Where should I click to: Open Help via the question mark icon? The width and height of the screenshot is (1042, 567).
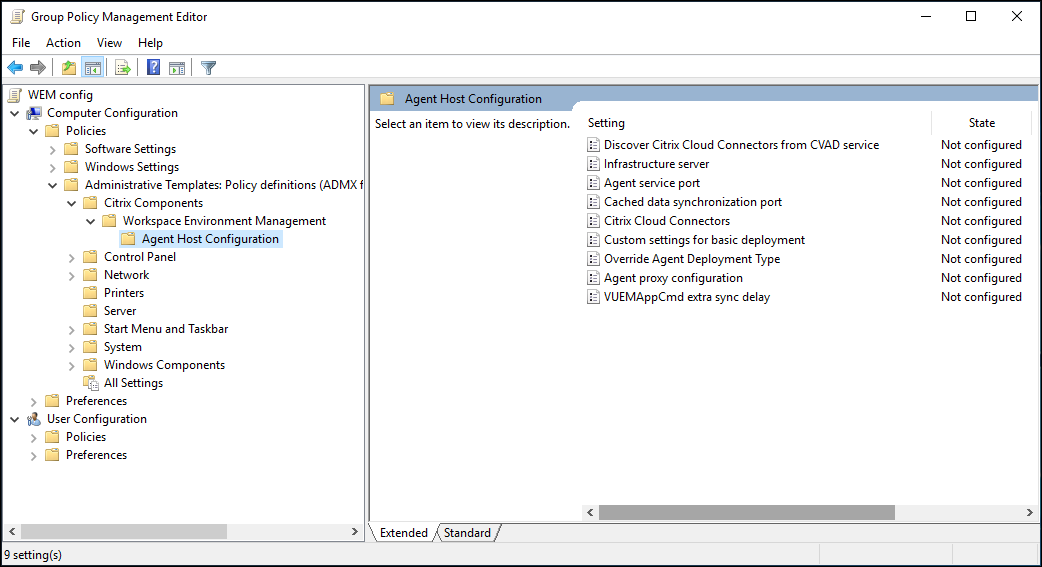point(154,68)
